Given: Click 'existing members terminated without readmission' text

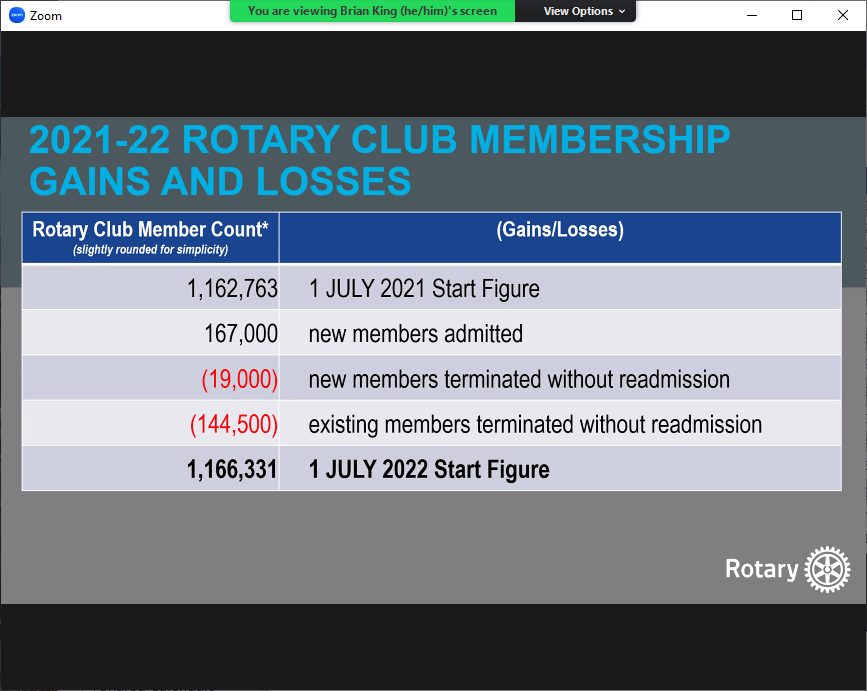Looking at the screenshot, I should [535, 424].
